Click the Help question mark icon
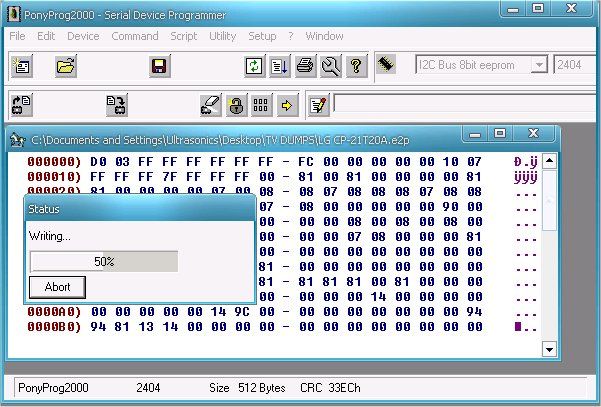 tap(357, 66)
